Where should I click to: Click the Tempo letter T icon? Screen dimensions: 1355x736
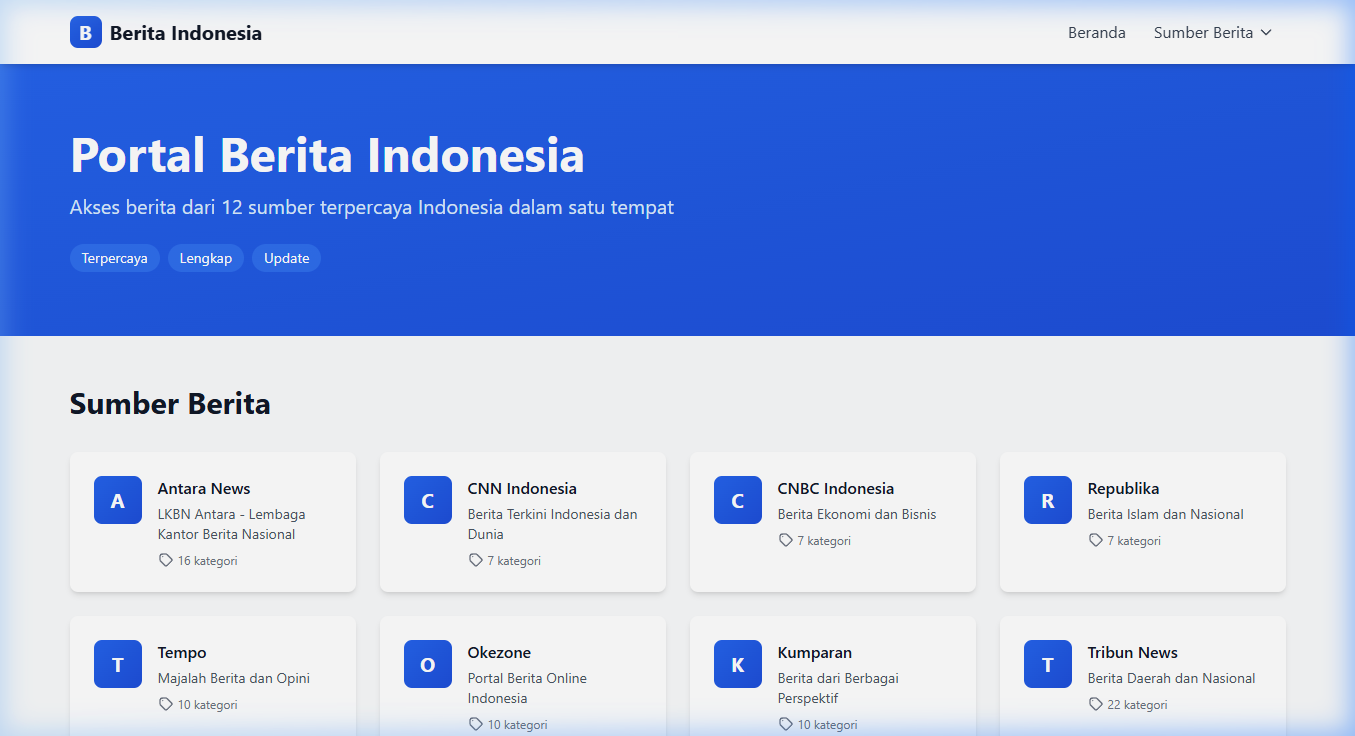(x=118, y=664)
